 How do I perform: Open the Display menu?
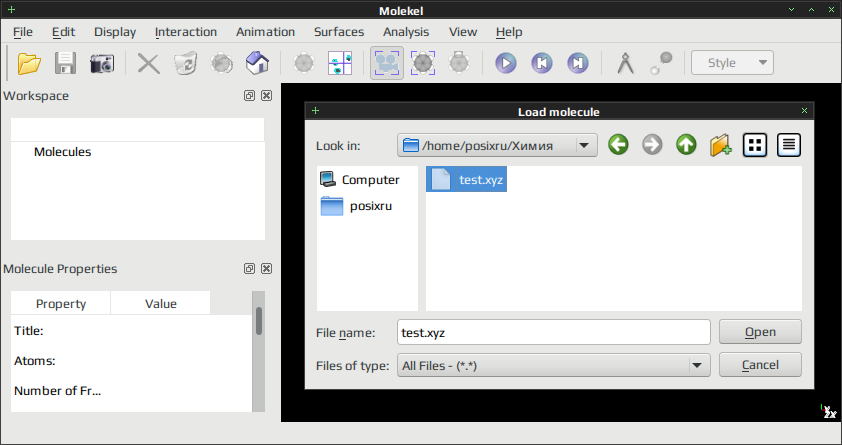115,32
